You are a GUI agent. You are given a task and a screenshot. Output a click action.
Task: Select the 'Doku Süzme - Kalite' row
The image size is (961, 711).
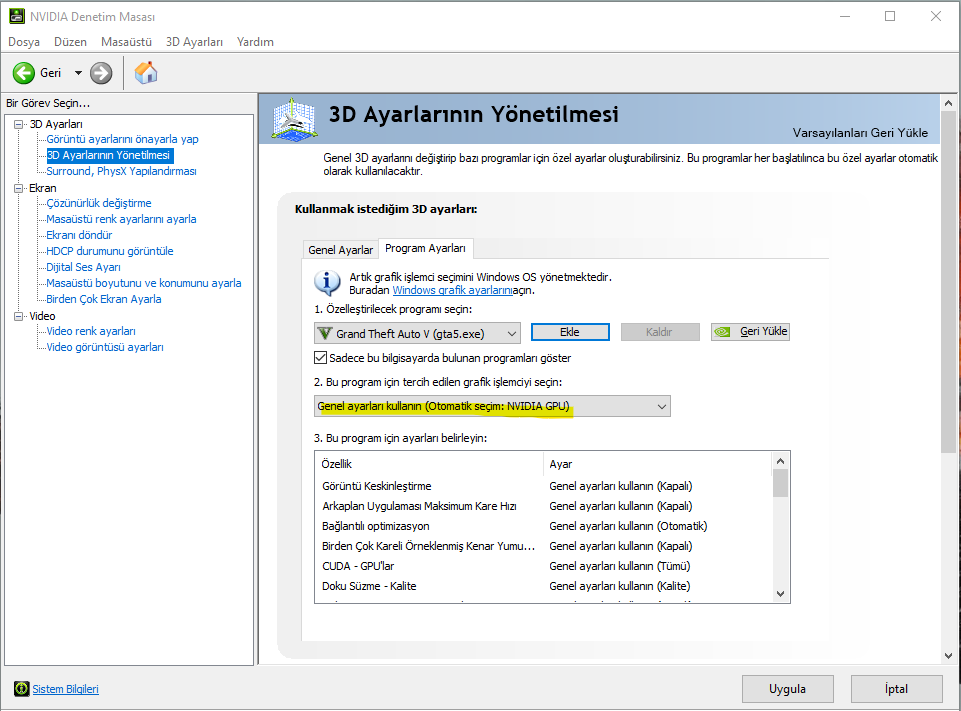click(x=543, y=585)
